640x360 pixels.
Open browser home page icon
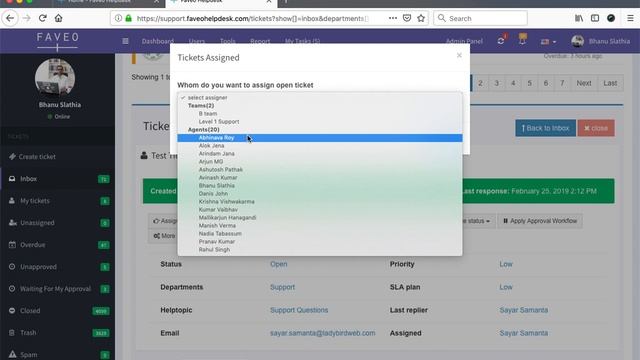(58, 18)
